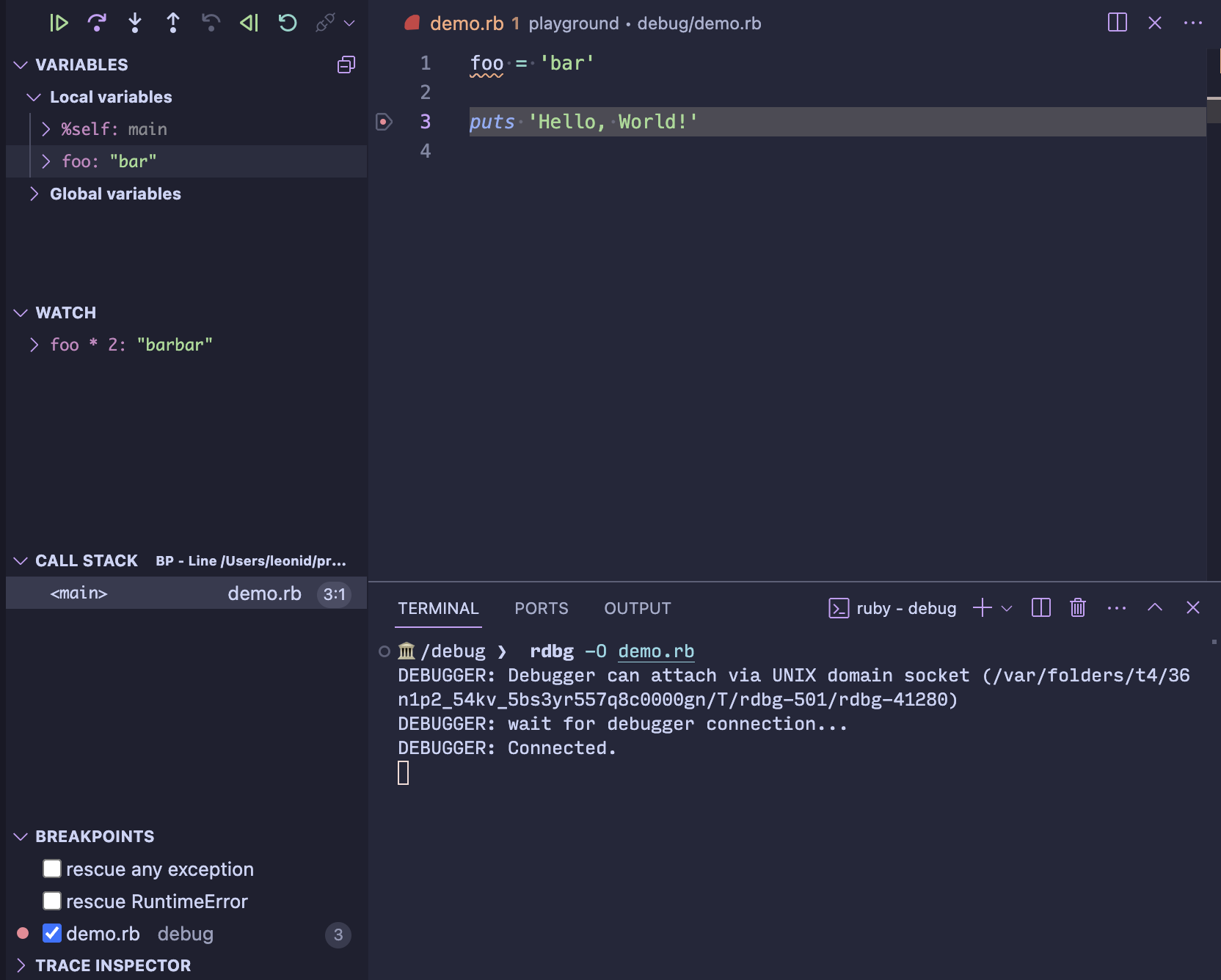1221x980 pixels.
Task: Expand the foo * 2 watch expression
Action: (34, 345)
